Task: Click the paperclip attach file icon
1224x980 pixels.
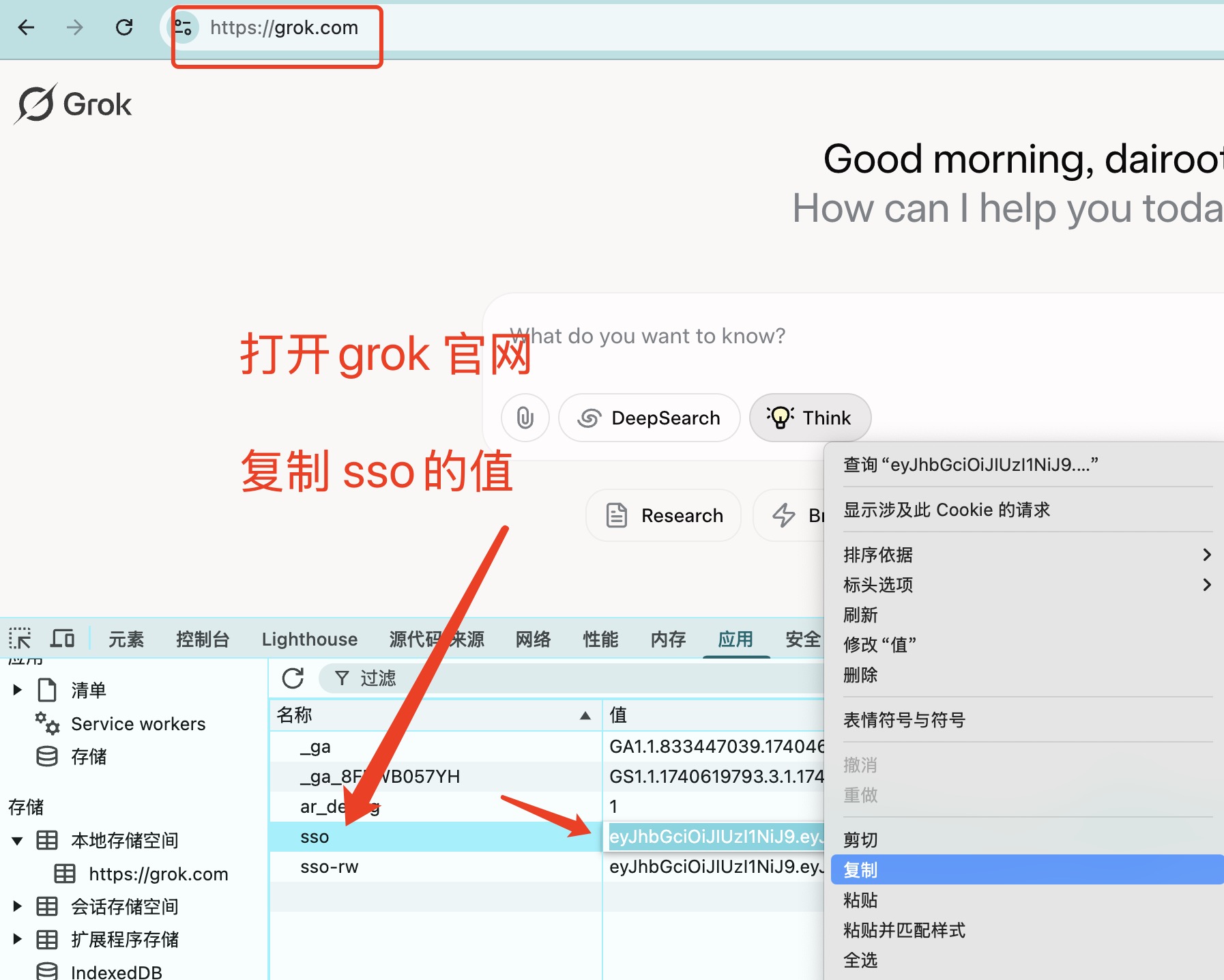Action: [x=525, y=418]
